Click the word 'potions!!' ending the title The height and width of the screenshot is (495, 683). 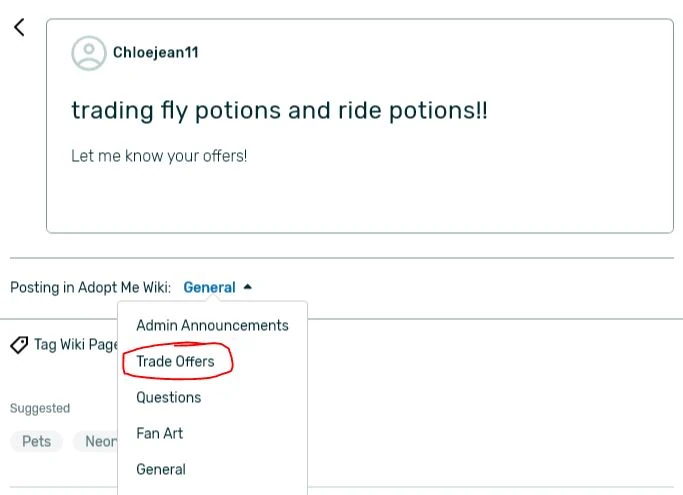coord(439,110)
